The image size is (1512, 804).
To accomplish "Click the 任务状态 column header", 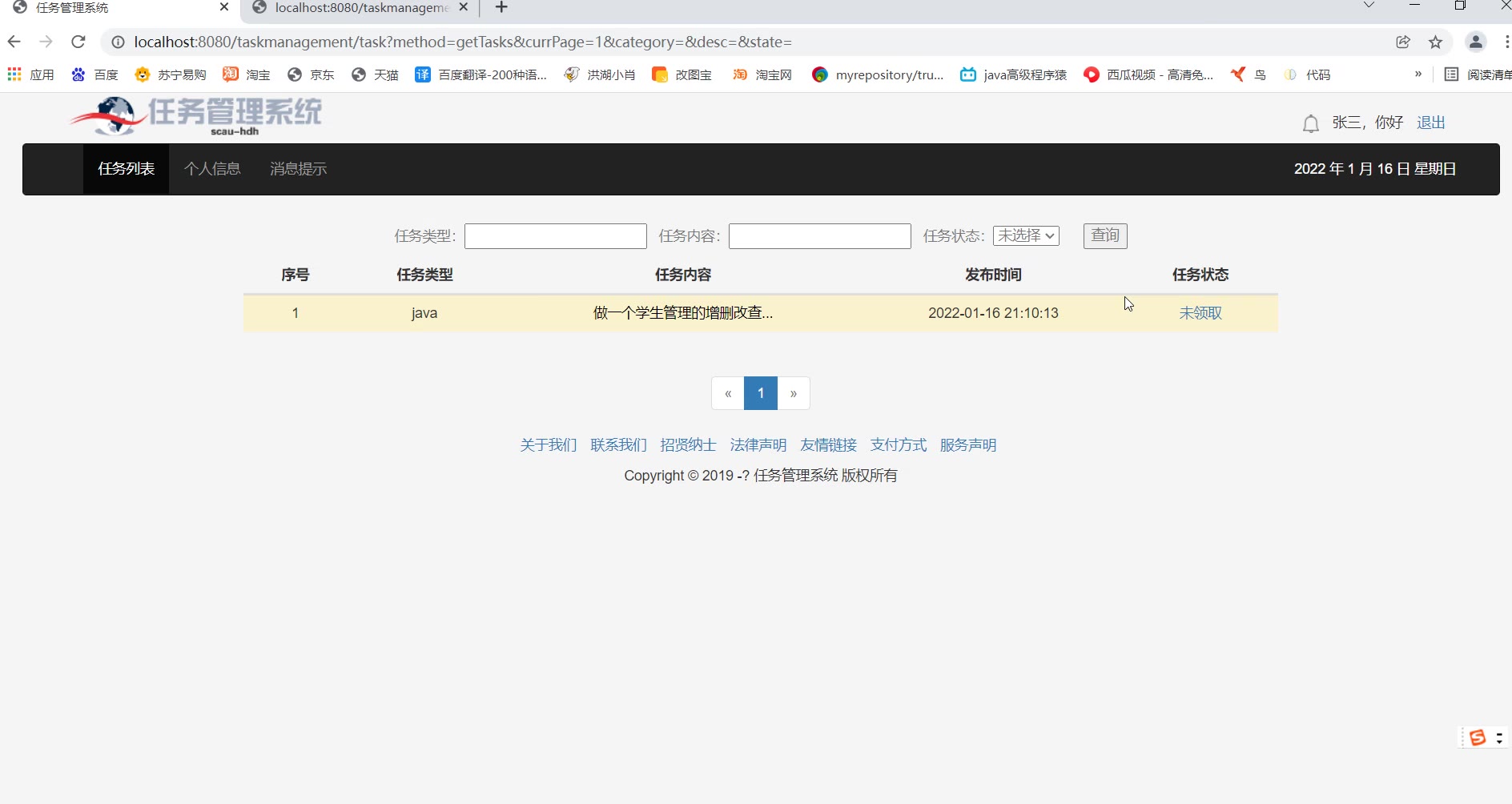I will pos(1200,275).
